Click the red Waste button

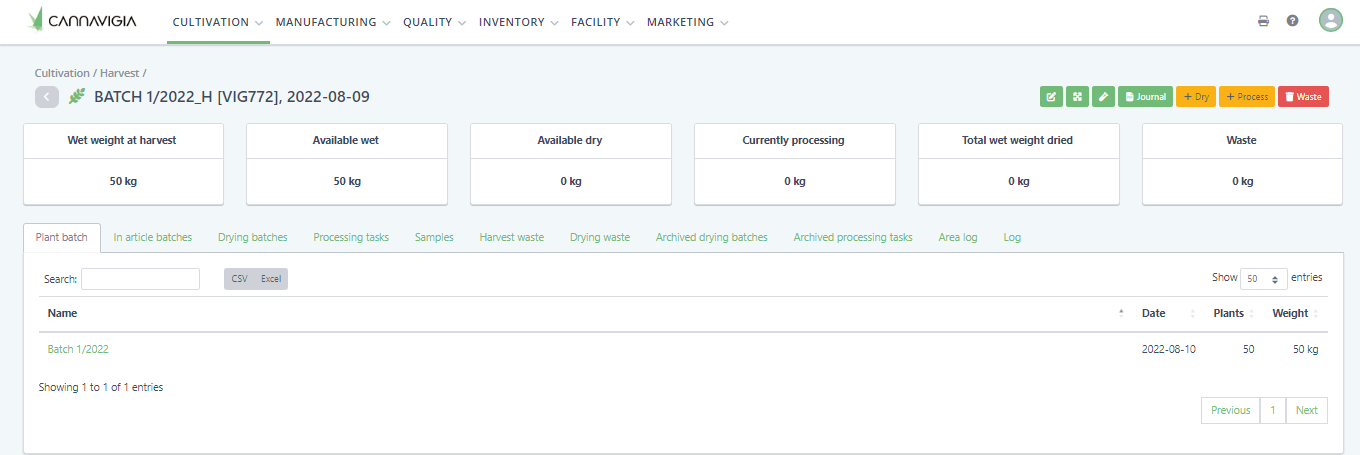[1303, 97]
